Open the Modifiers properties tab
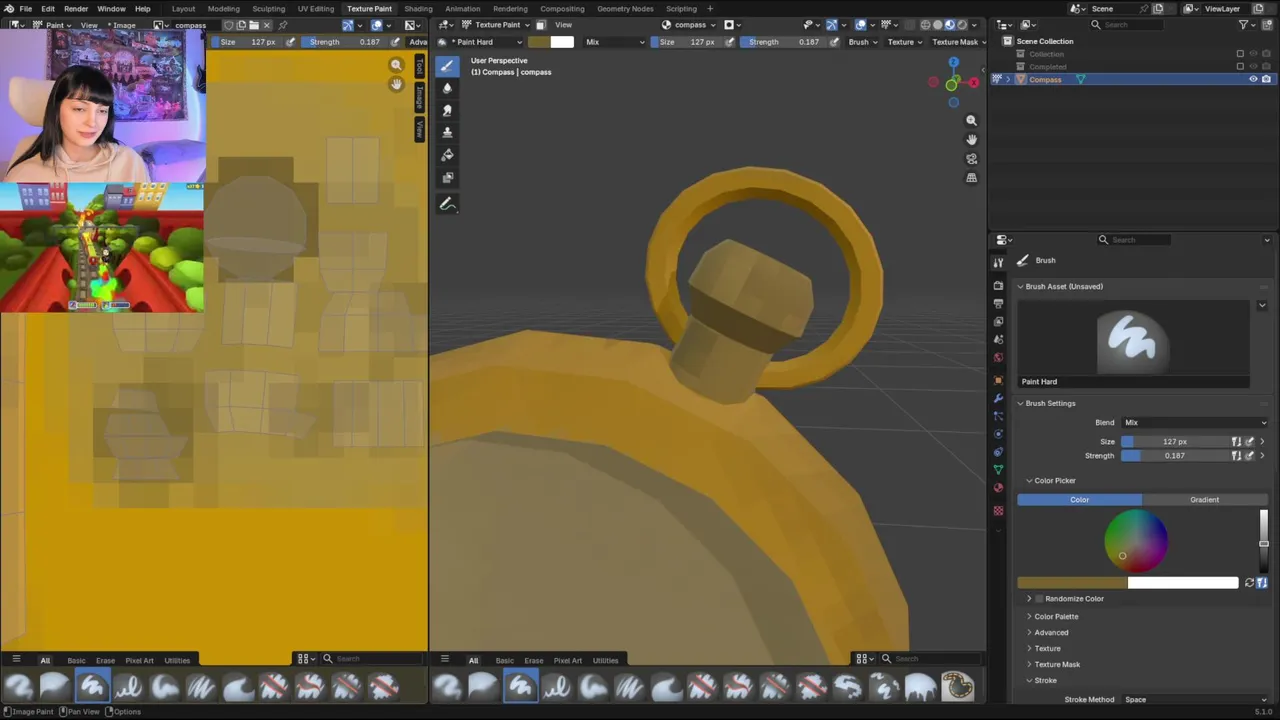The height and width of the screenshot is (720, 1280). point(998,398)
